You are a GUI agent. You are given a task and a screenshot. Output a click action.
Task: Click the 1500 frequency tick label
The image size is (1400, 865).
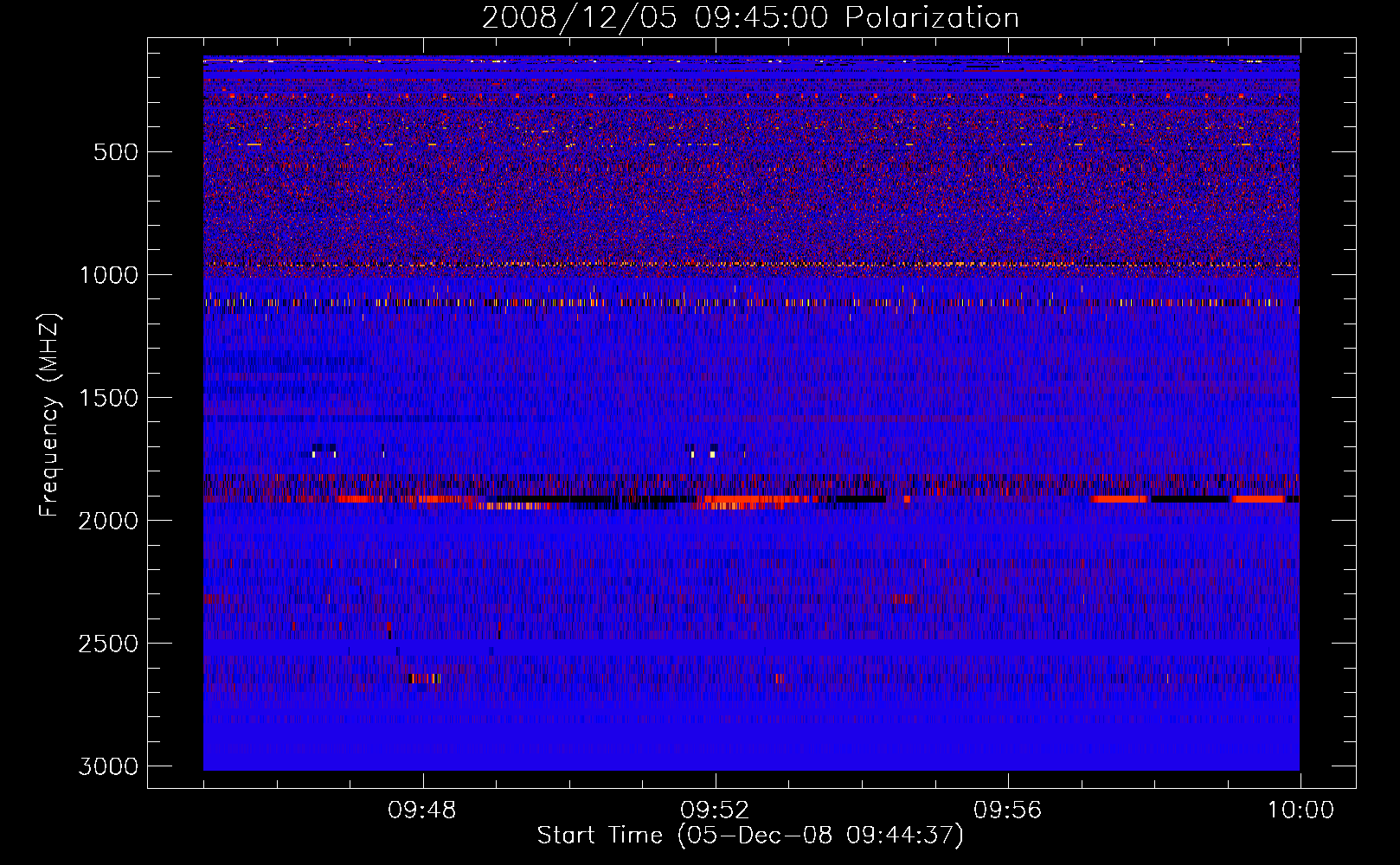[x=108, y=398]
